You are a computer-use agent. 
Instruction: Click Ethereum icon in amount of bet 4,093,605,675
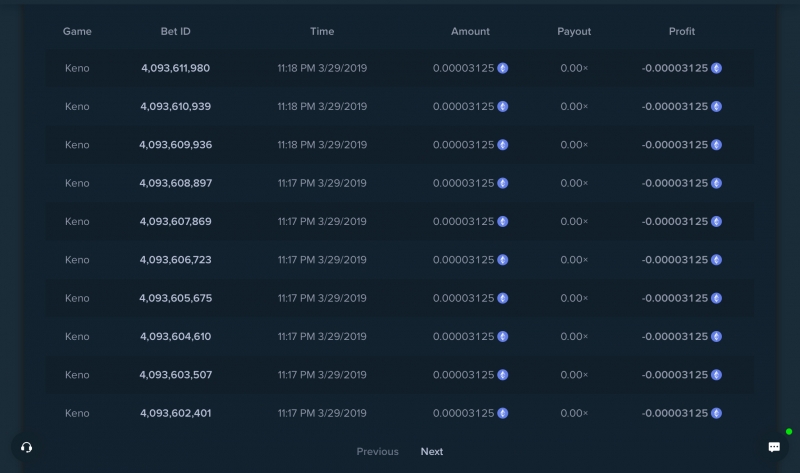(x=503, y=298)
